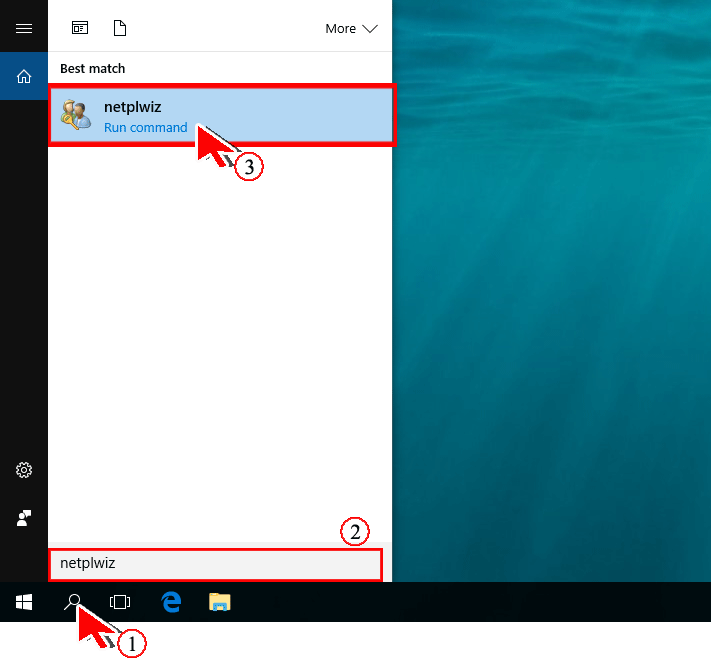Filter results by Documents icon
The image size is (711, 663).
[120, 28]
